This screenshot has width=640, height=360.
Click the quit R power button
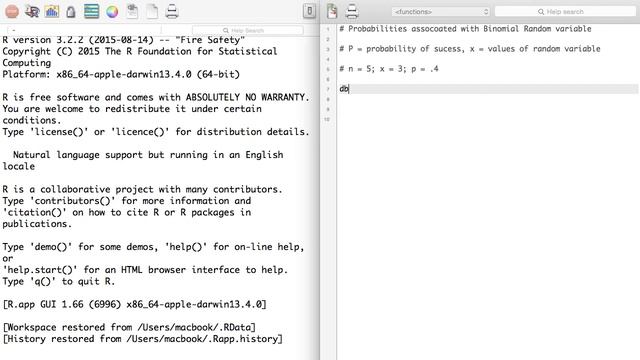(309, 11)
